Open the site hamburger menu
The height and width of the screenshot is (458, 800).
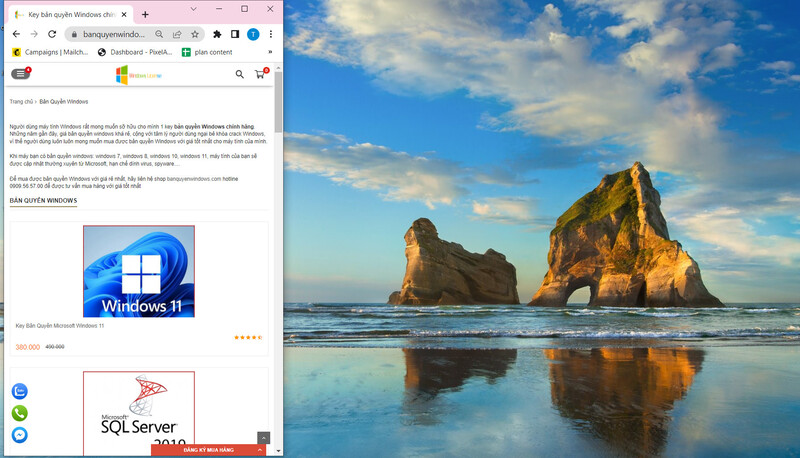click(20, 74)
